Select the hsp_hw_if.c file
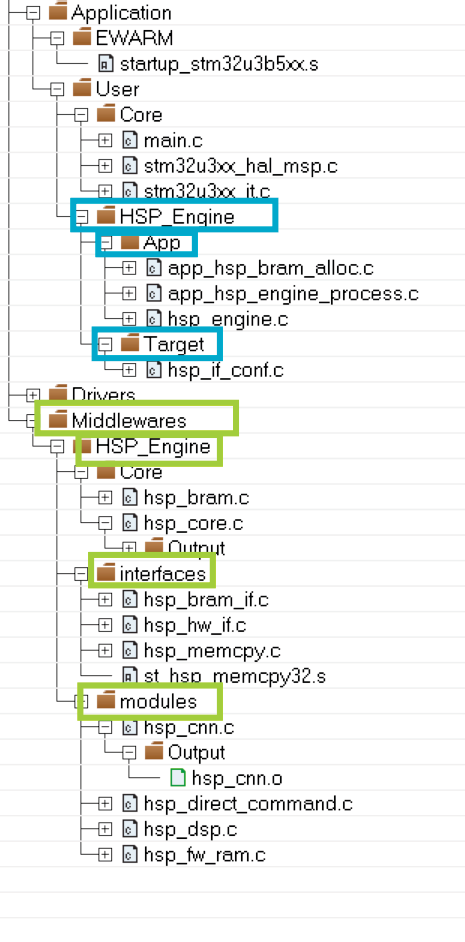 click(x=195, y=625)
